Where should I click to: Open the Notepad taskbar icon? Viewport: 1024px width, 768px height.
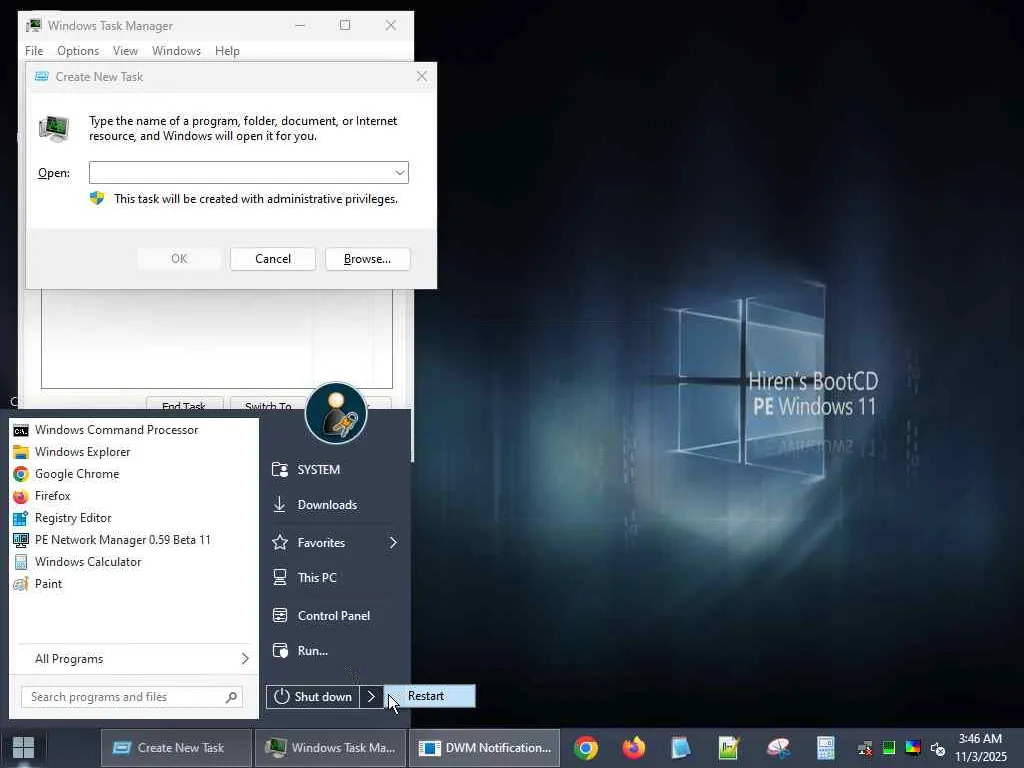[680, 748]
